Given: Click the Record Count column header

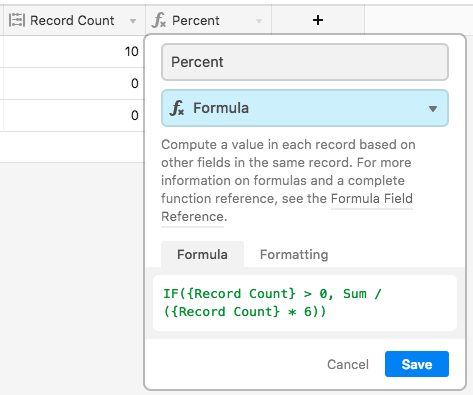Looking at the screenshot, I should click(x=74, y=20).
